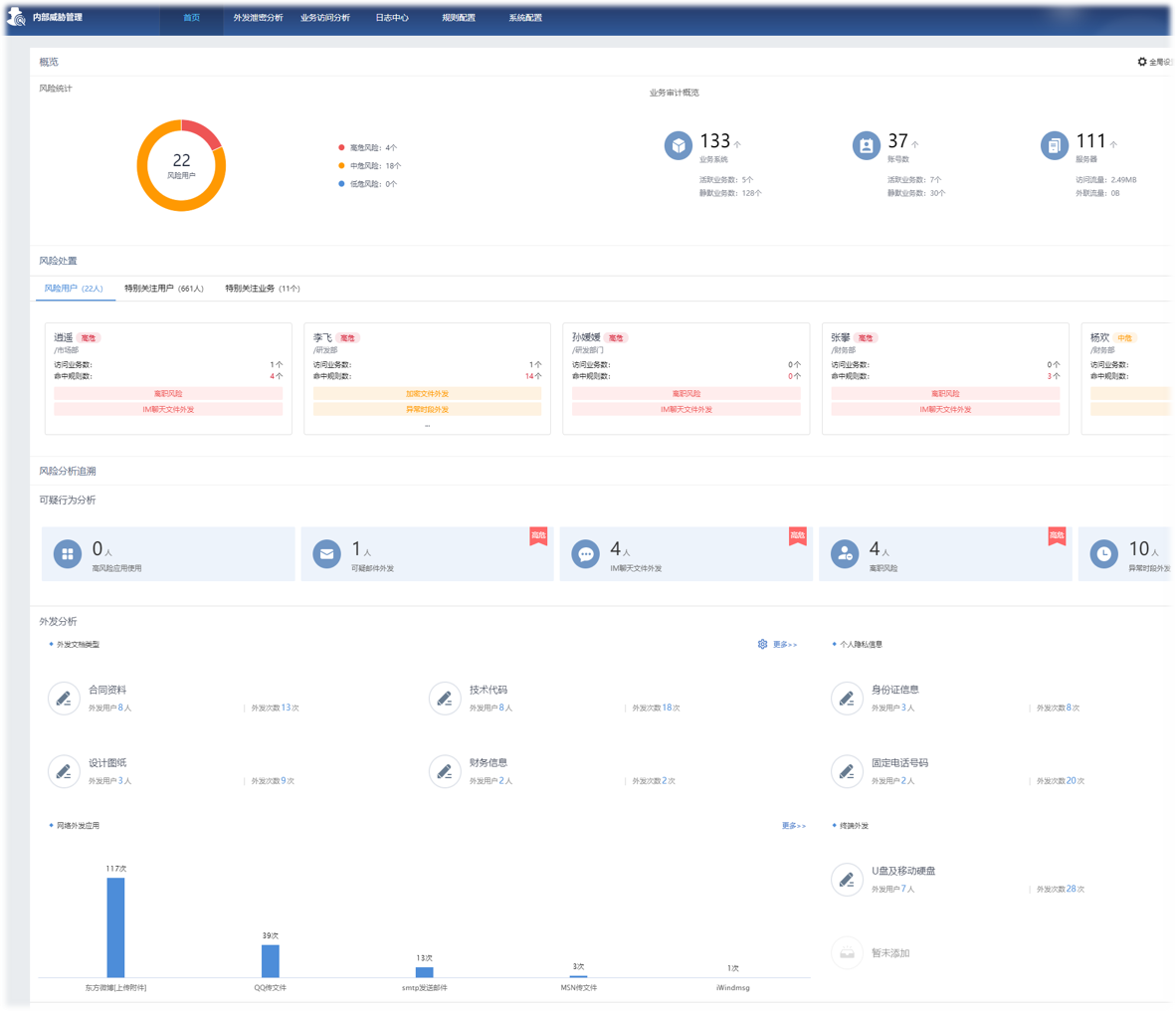Click the 账号数 badge icon
Viewport: 1176px width, 1012px height.
(867, 145)
